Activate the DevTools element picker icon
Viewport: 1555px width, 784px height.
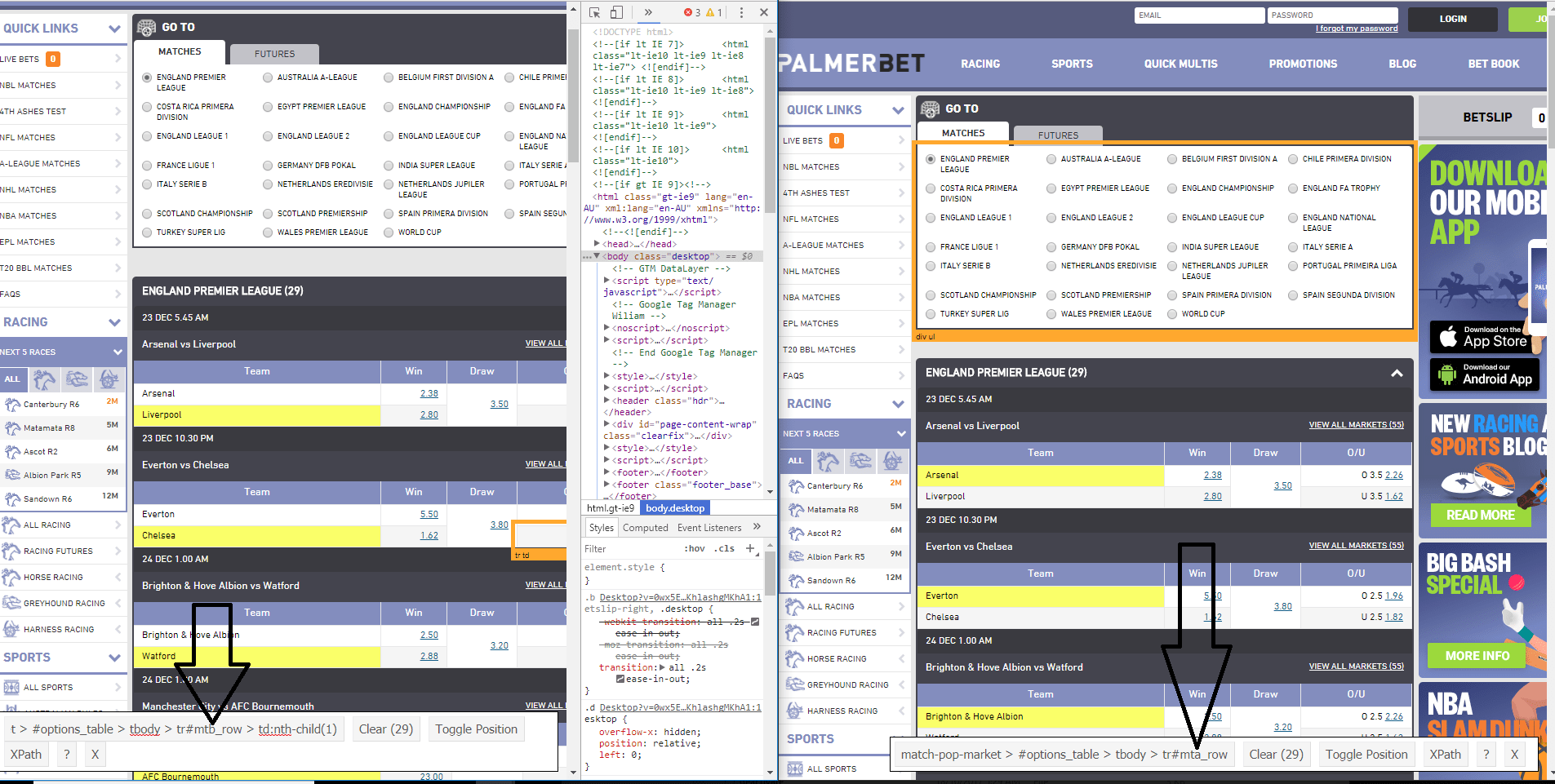point(595,12)
